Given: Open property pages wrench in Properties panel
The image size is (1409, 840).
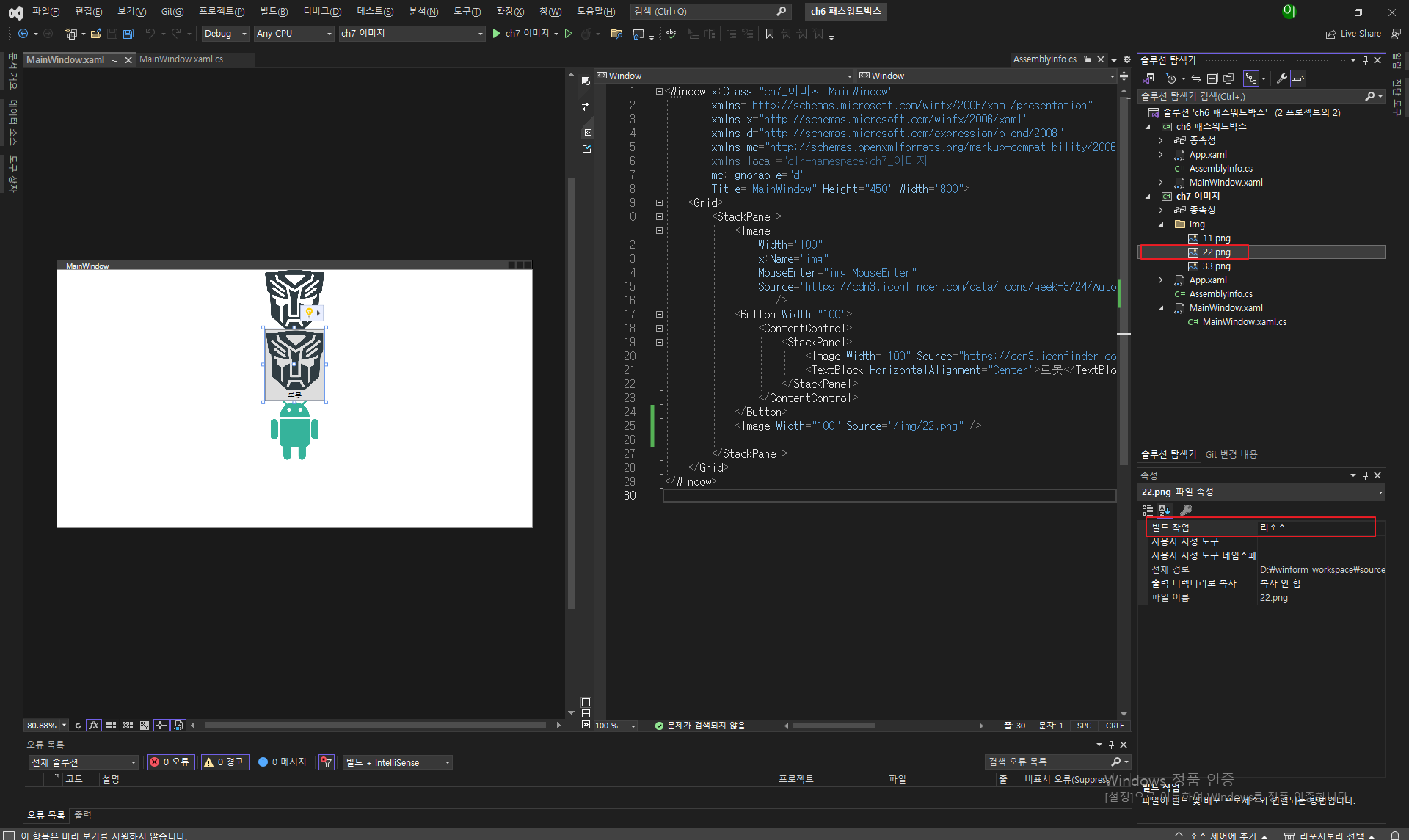Looking at the screenshot, I should (1186, 511).
